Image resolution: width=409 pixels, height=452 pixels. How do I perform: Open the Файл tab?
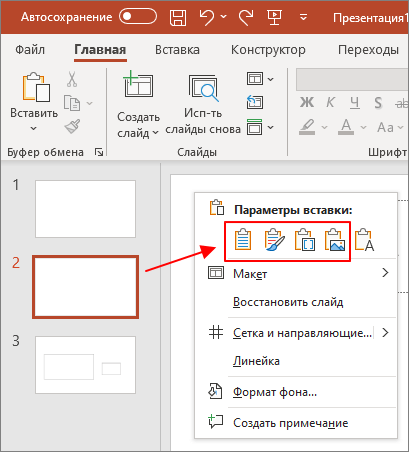pos(30,50)
